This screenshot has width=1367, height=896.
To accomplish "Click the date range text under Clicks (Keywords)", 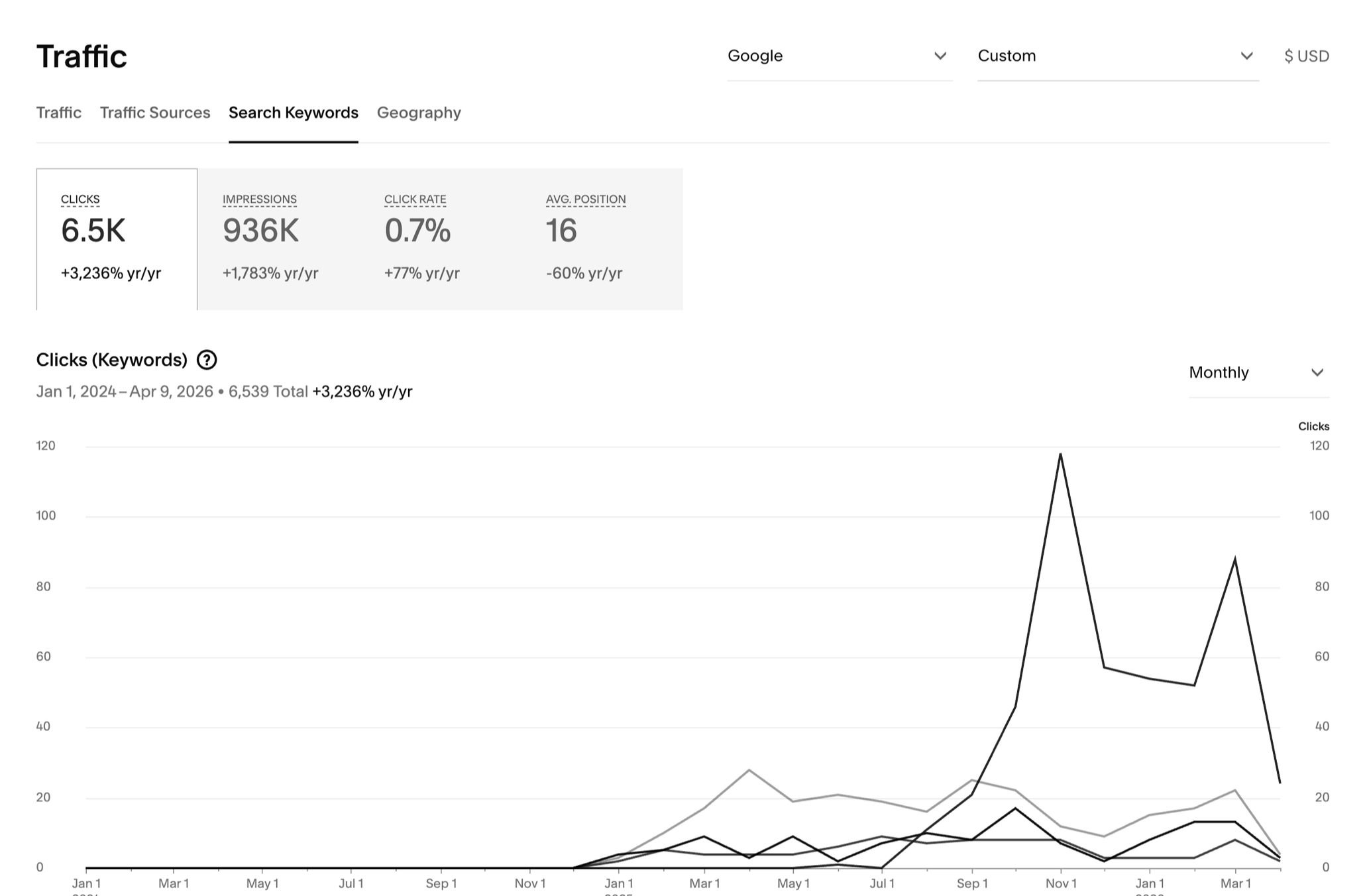I will click(172, 392).
